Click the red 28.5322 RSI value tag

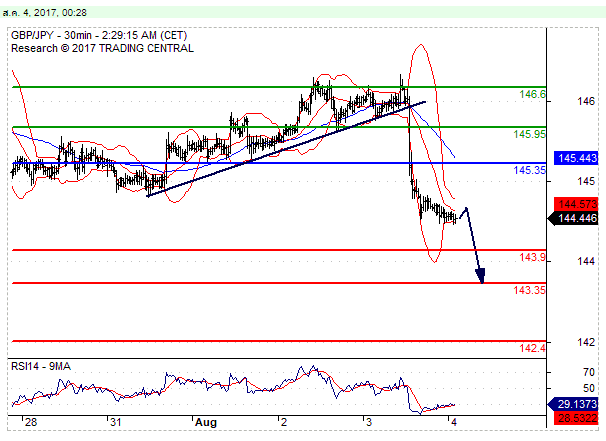point(576,418)
